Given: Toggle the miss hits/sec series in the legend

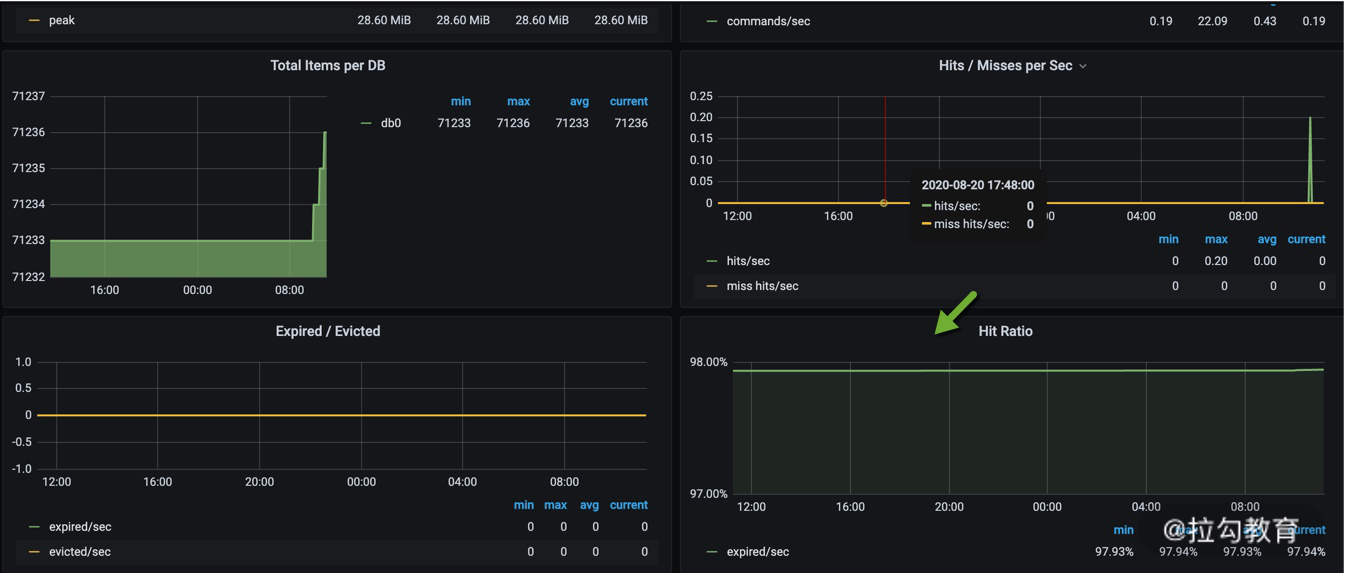Looking at the screenshot, I should point(762,286).
